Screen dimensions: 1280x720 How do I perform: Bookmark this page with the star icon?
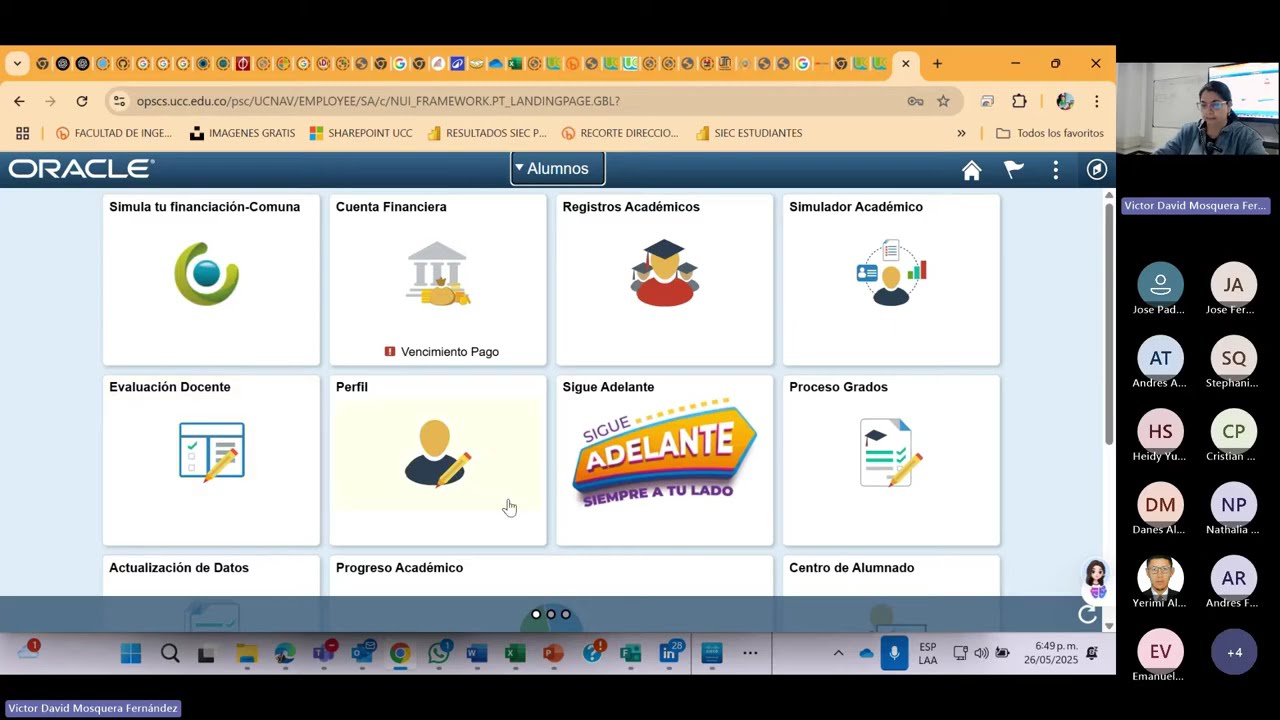tap(943, 101)
